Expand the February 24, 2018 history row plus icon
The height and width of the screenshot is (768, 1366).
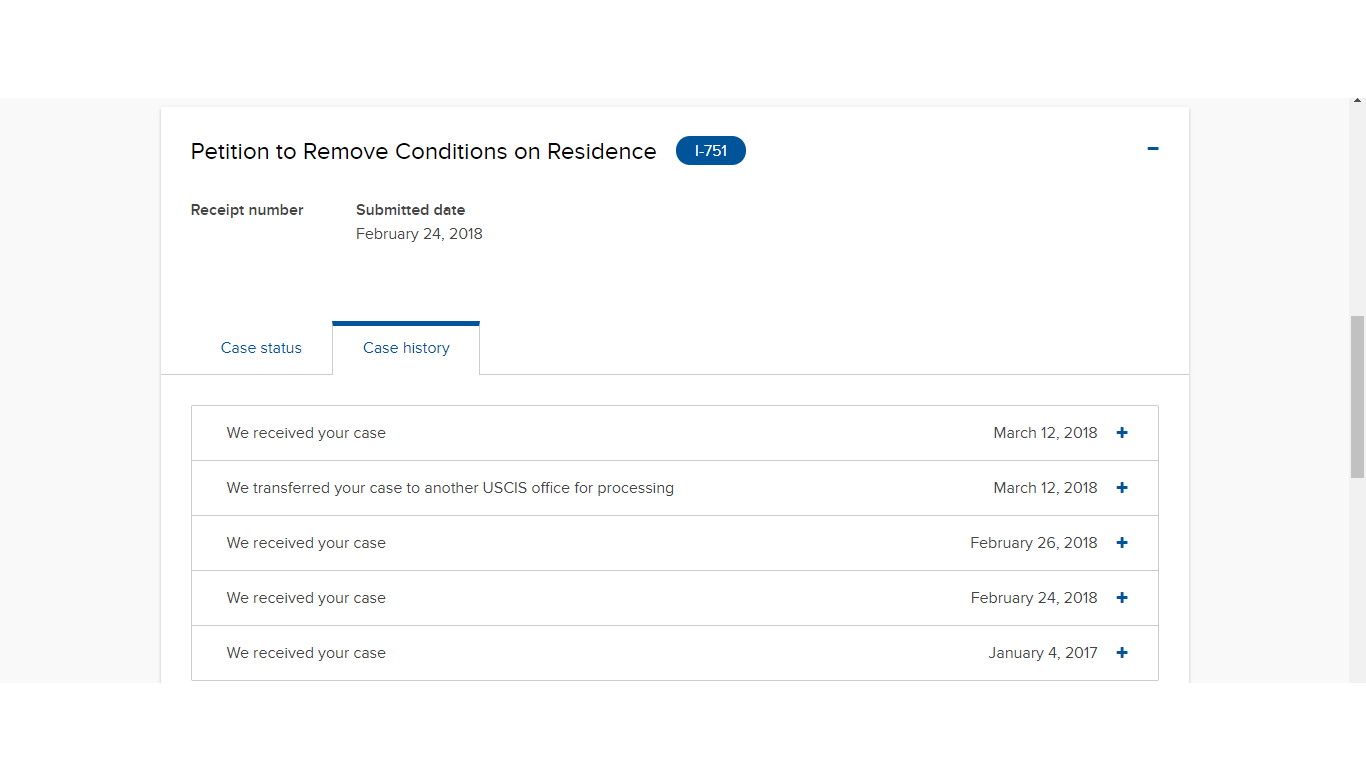pyautogui.click(x=1122, y=598)
